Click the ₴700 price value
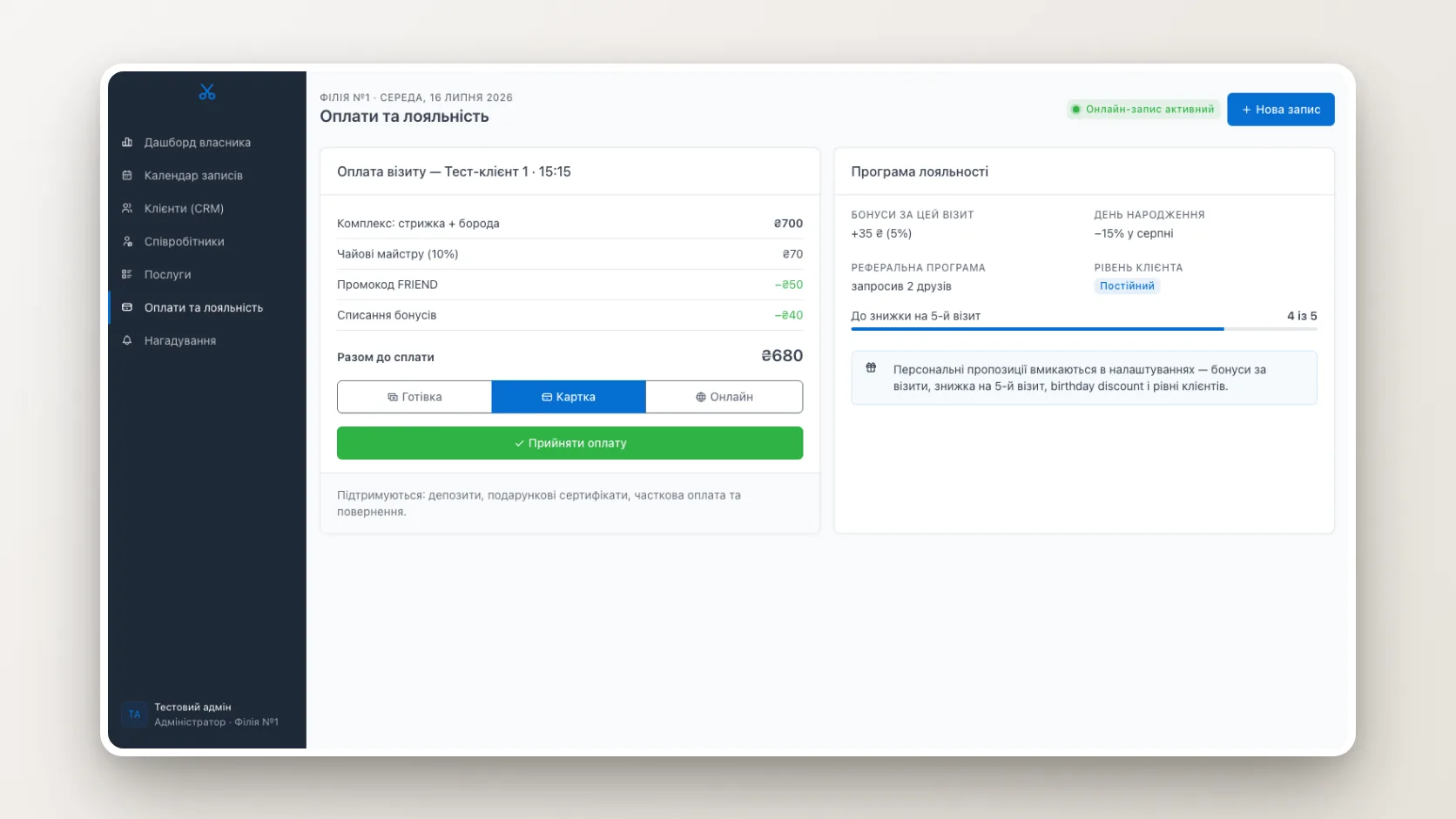Viewport: 1456px width, 819px height. click(x=788, y=224)
